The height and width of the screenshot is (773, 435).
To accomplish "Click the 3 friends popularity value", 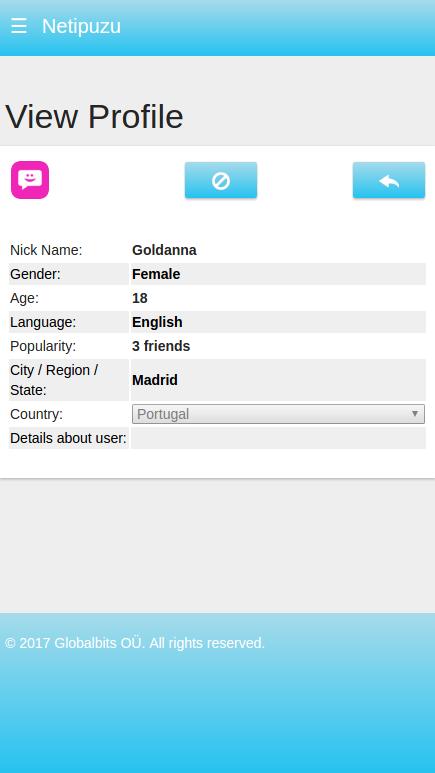I will click(x=161, y=347).
